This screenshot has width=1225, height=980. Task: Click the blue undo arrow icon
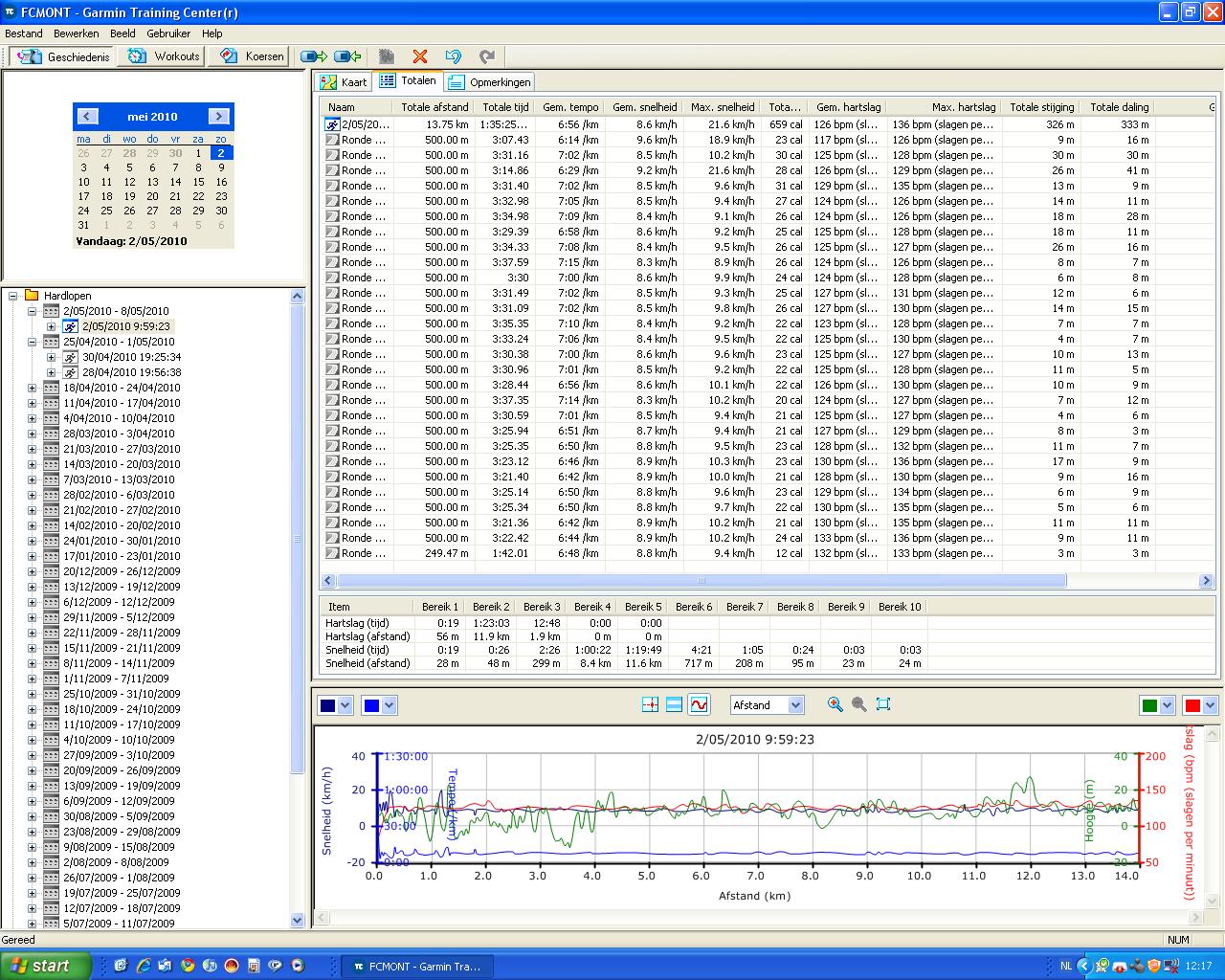tap(454, 56)
